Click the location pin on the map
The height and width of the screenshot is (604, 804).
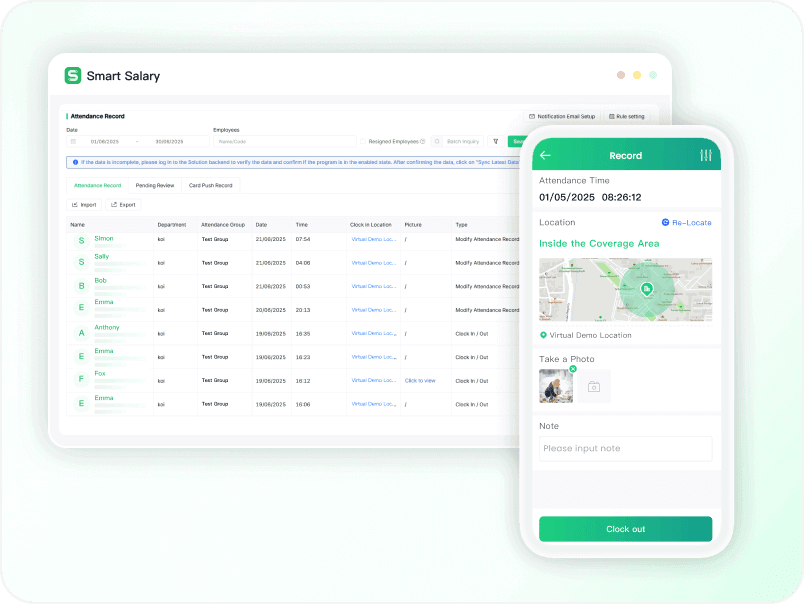coord(648,290)
